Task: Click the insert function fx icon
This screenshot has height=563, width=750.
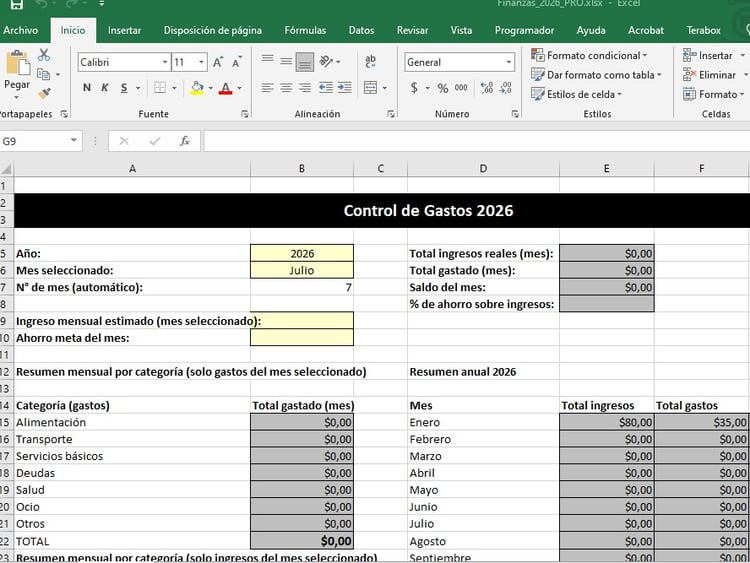Action: pyautogui.click(x=185, y=141)
